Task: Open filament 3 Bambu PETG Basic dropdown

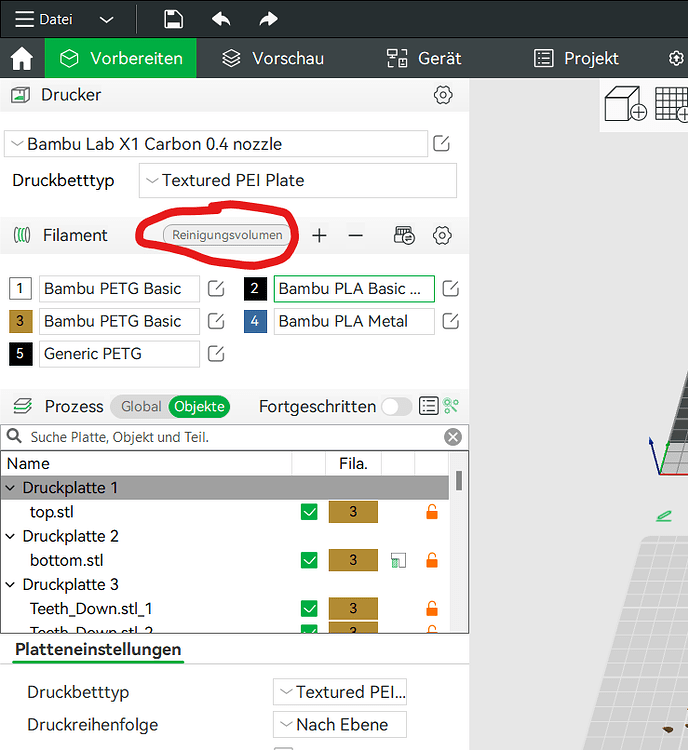Action: click(x=119, y=321)
